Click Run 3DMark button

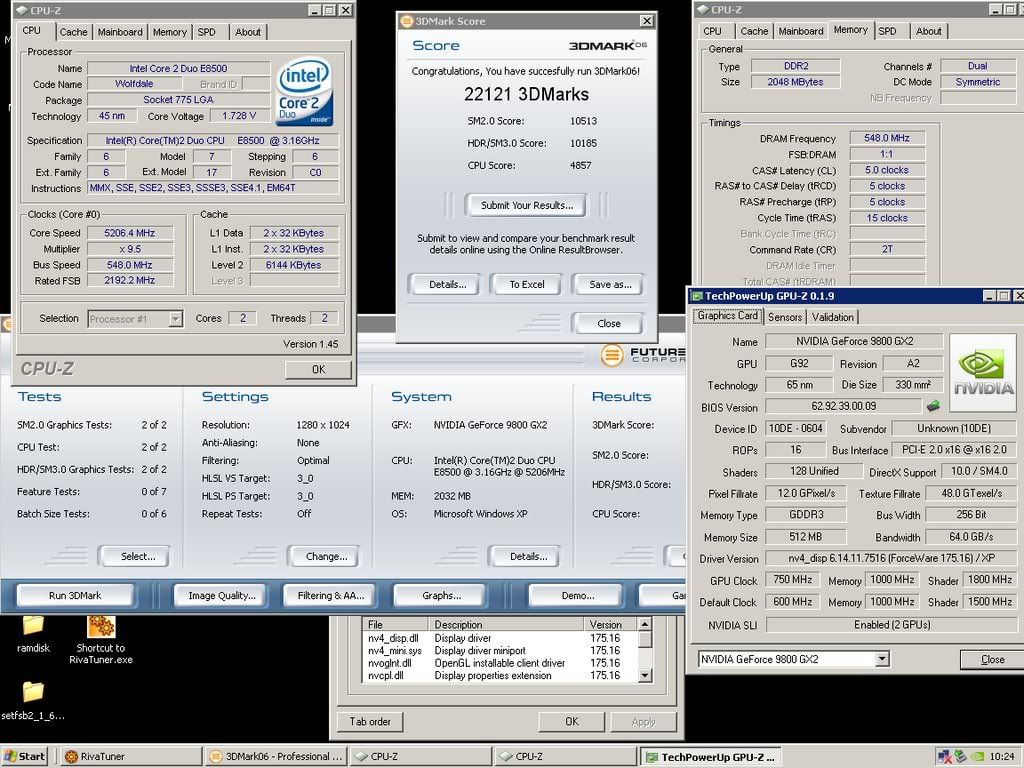click(x=75, y=596)
